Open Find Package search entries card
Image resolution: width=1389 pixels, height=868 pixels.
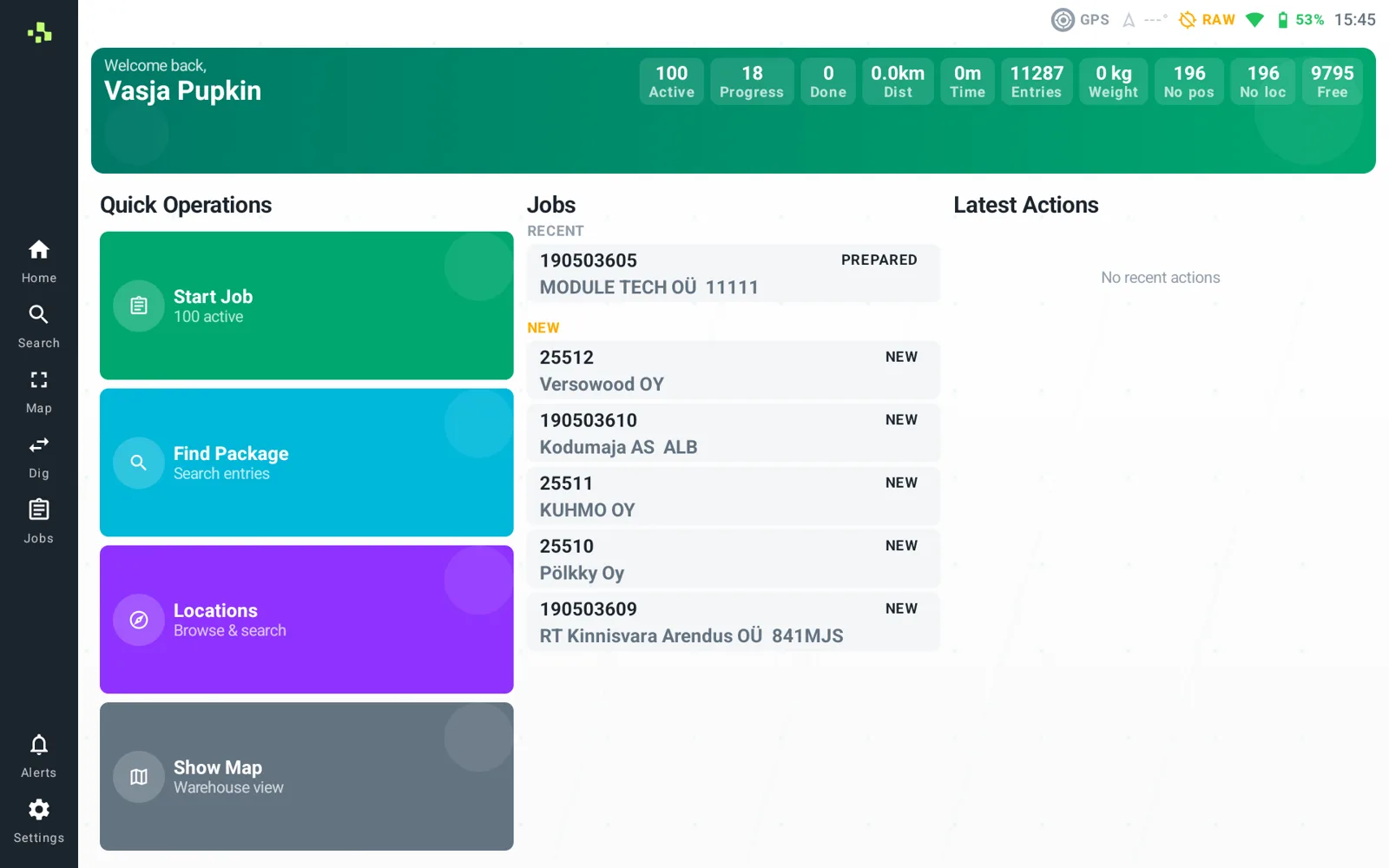coord(306,463)
